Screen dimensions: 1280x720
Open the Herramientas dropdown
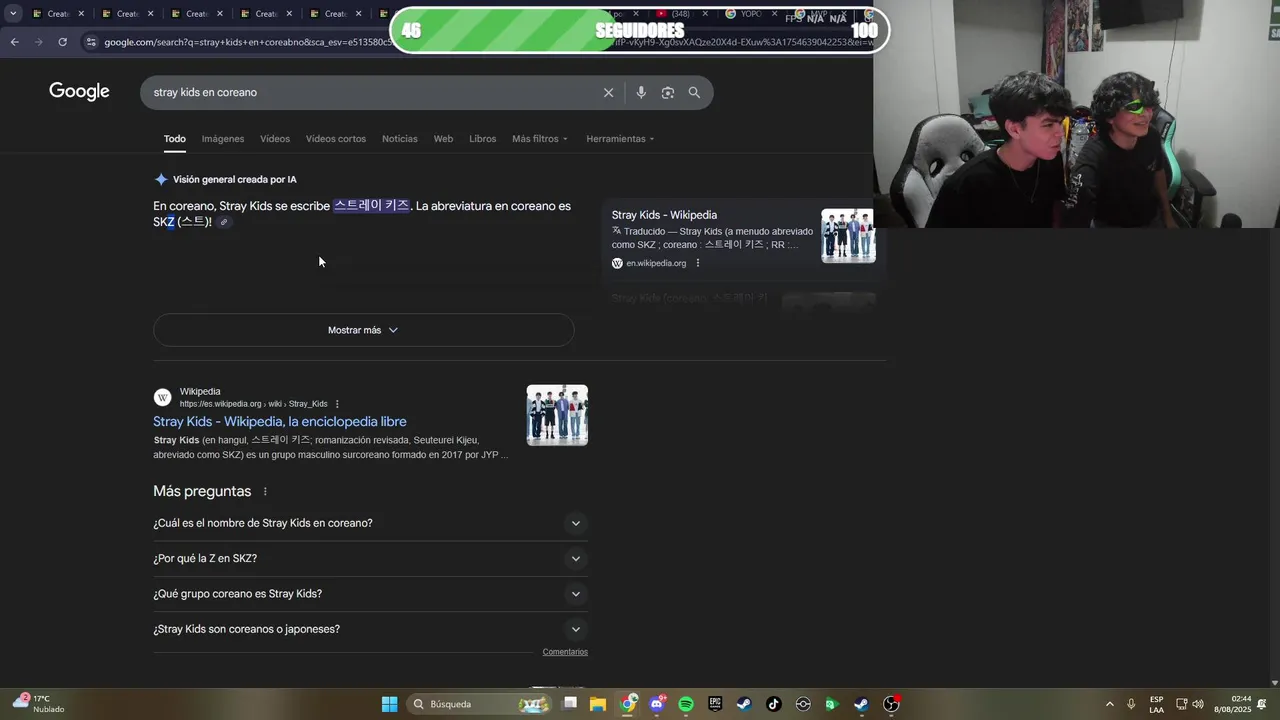tap(620, 139)
